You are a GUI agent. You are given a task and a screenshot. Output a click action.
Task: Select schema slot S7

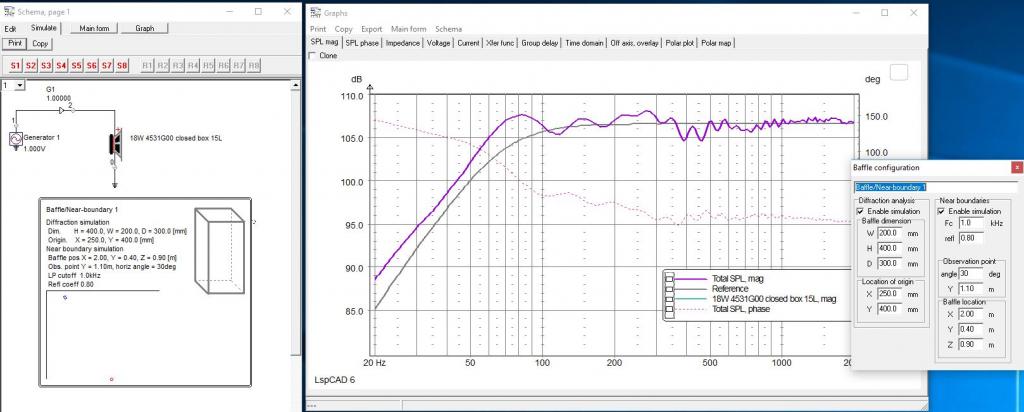[x=106, y=66]
